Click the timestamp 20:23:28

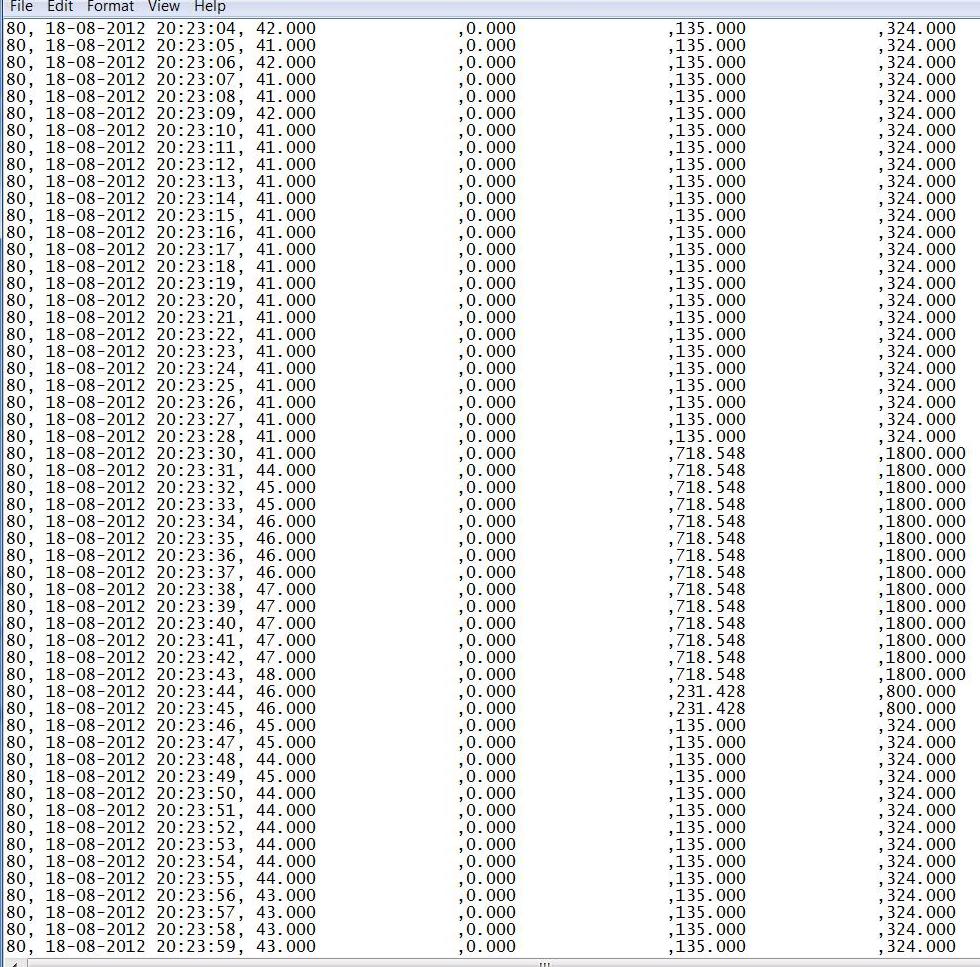click(x=196, y=436)
